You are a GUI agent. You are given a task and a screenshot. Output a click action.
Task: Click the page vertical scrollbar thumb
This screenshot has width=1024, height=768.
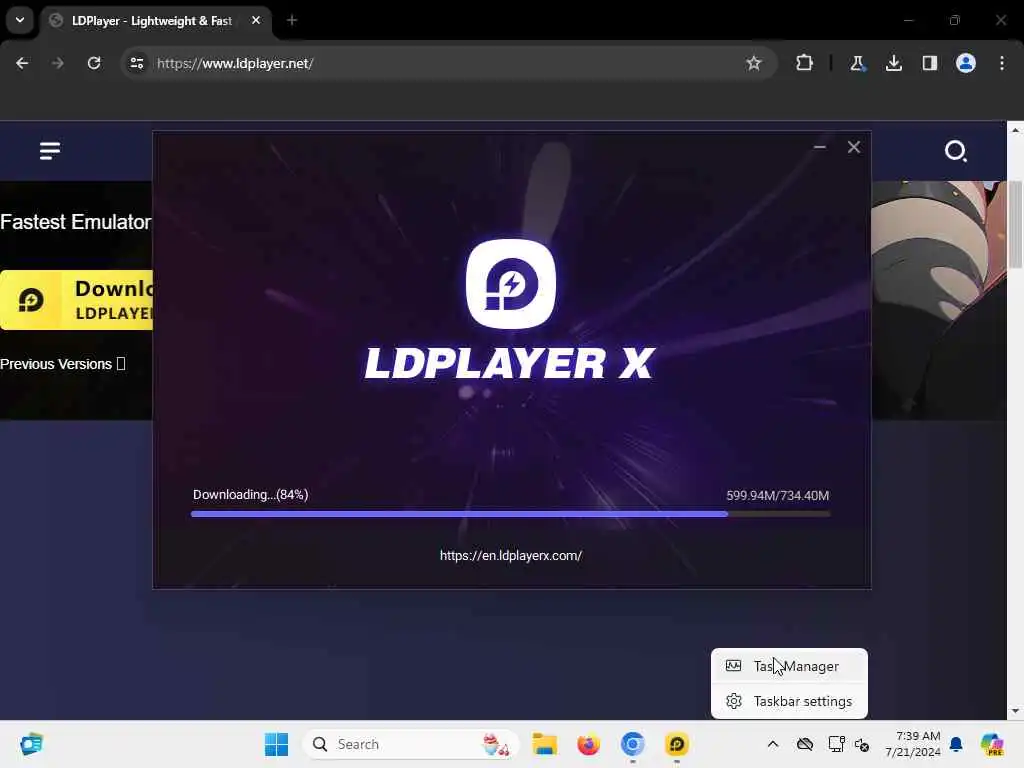[x=1015, y=224]
